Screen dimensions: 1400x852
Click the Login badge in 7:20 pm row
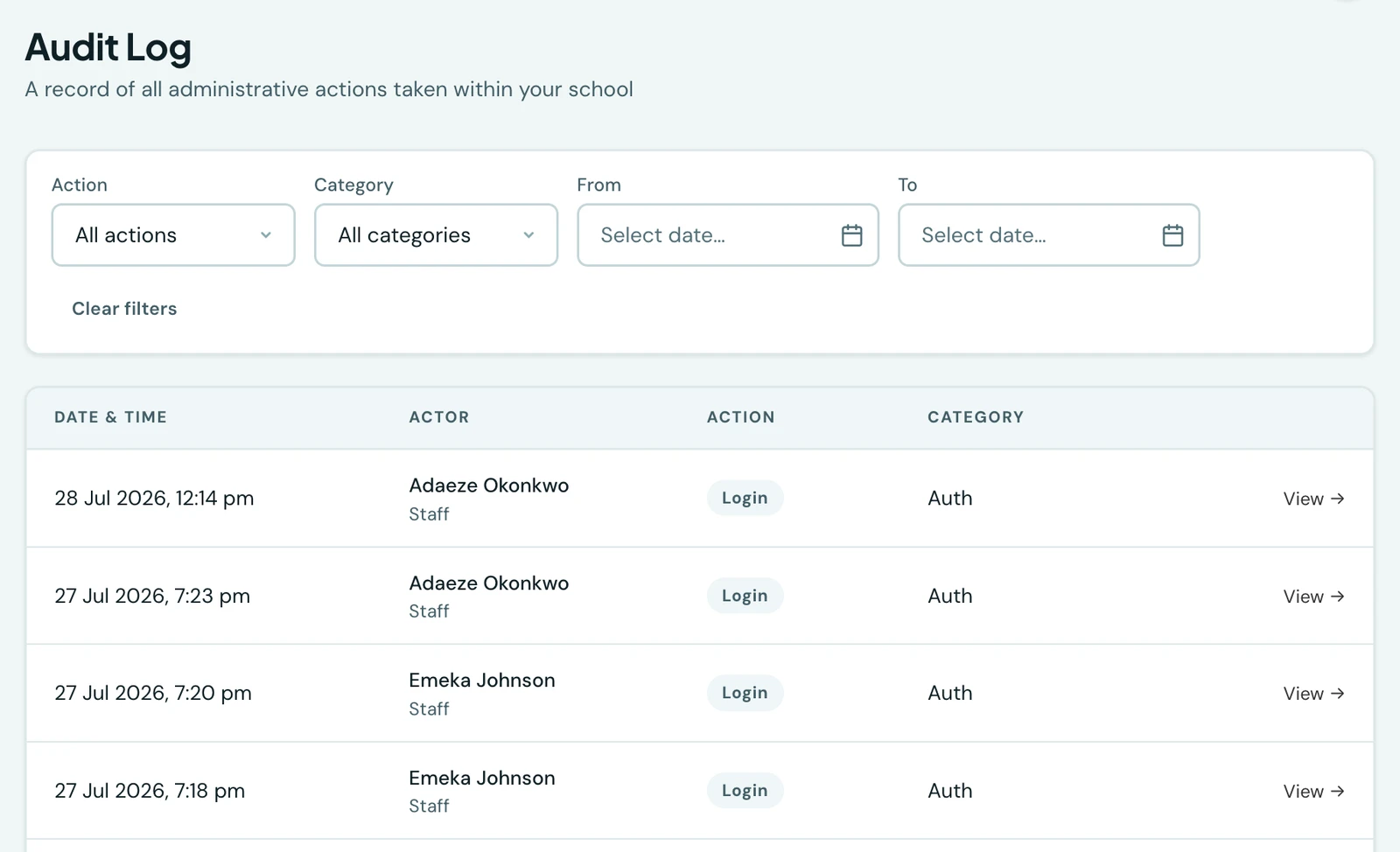pos(745,693)
